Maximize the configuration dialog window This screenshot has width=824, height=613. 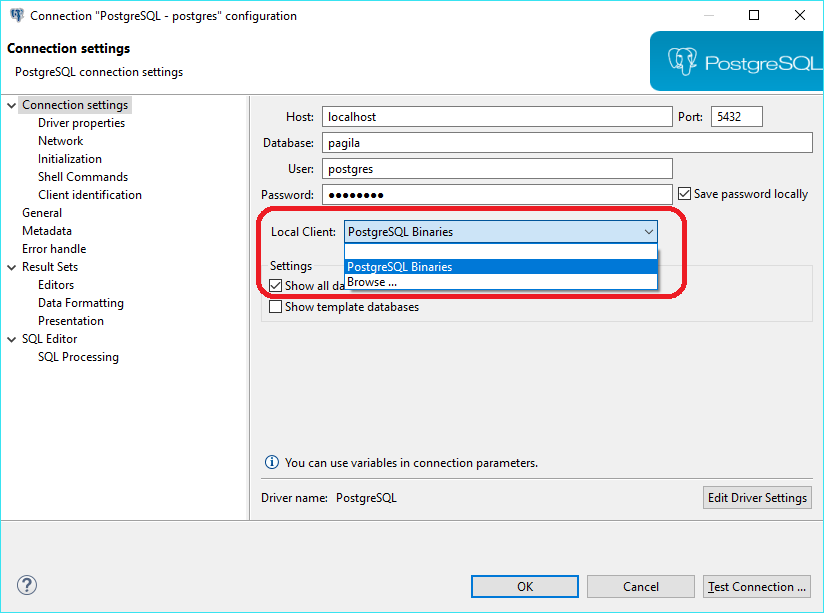pos(754,15)
